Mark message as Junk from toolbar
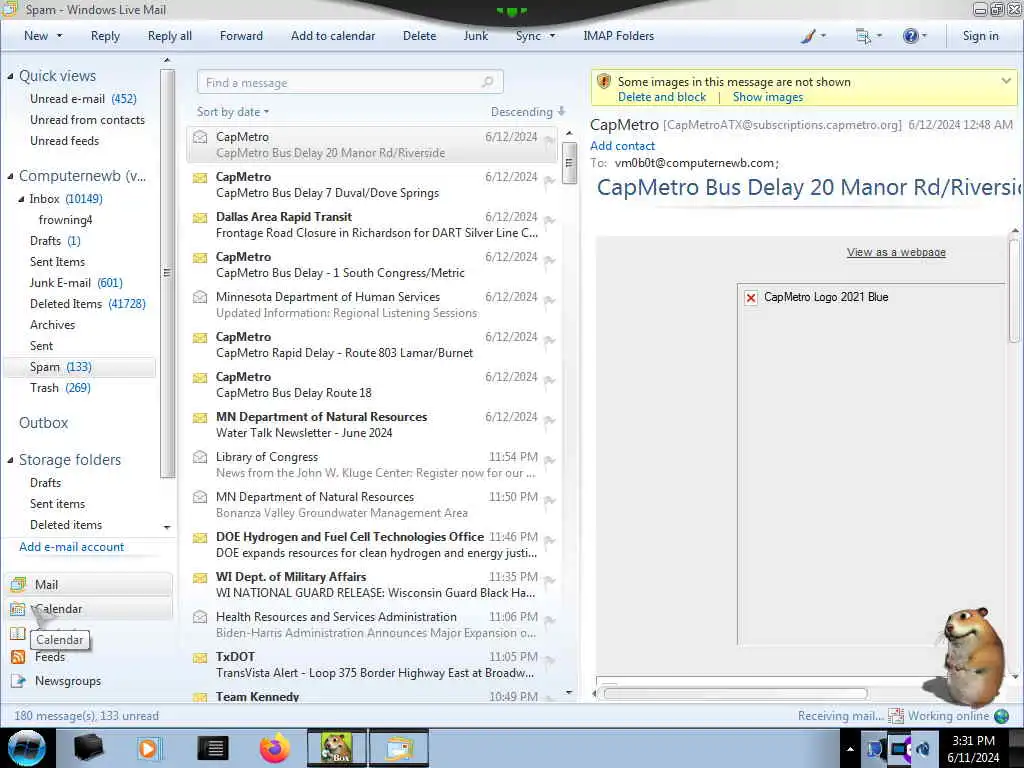This screenshot has height=768, width=1024. [475, 36]
